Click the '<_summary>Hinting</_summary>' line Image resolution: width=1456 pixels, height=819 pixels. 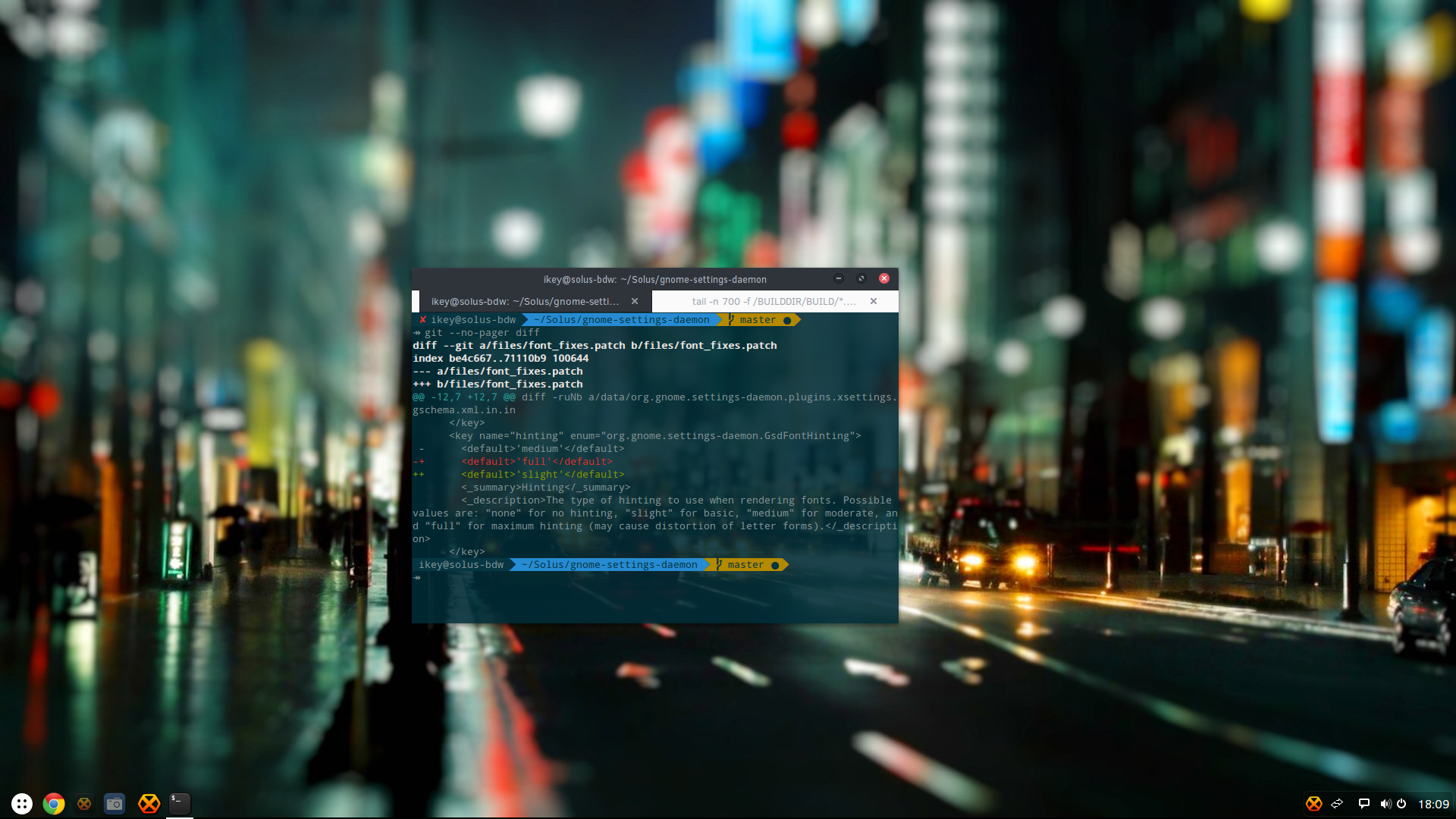[546, 488]
